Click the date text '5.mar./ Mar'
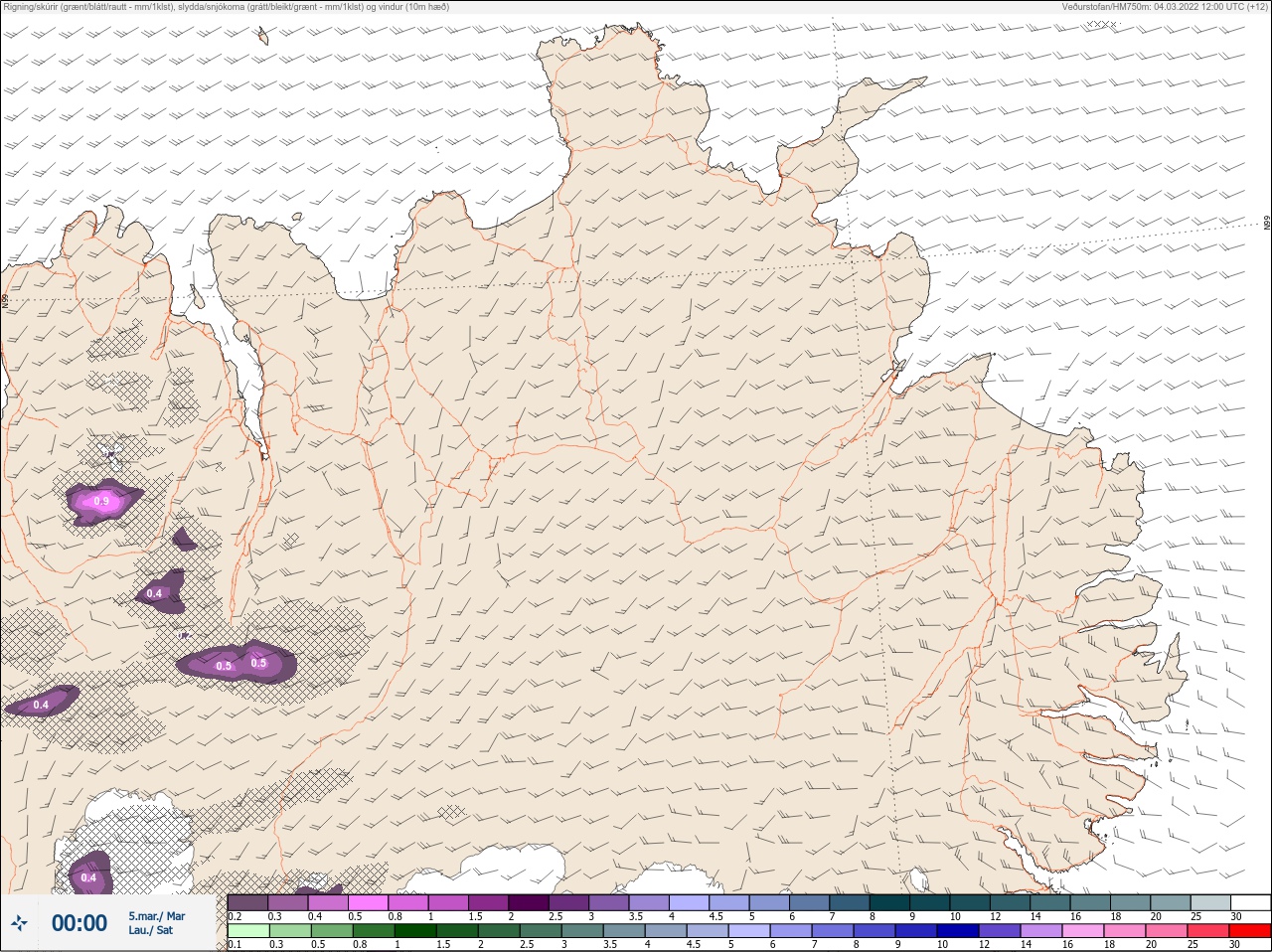 click(156, 915)
